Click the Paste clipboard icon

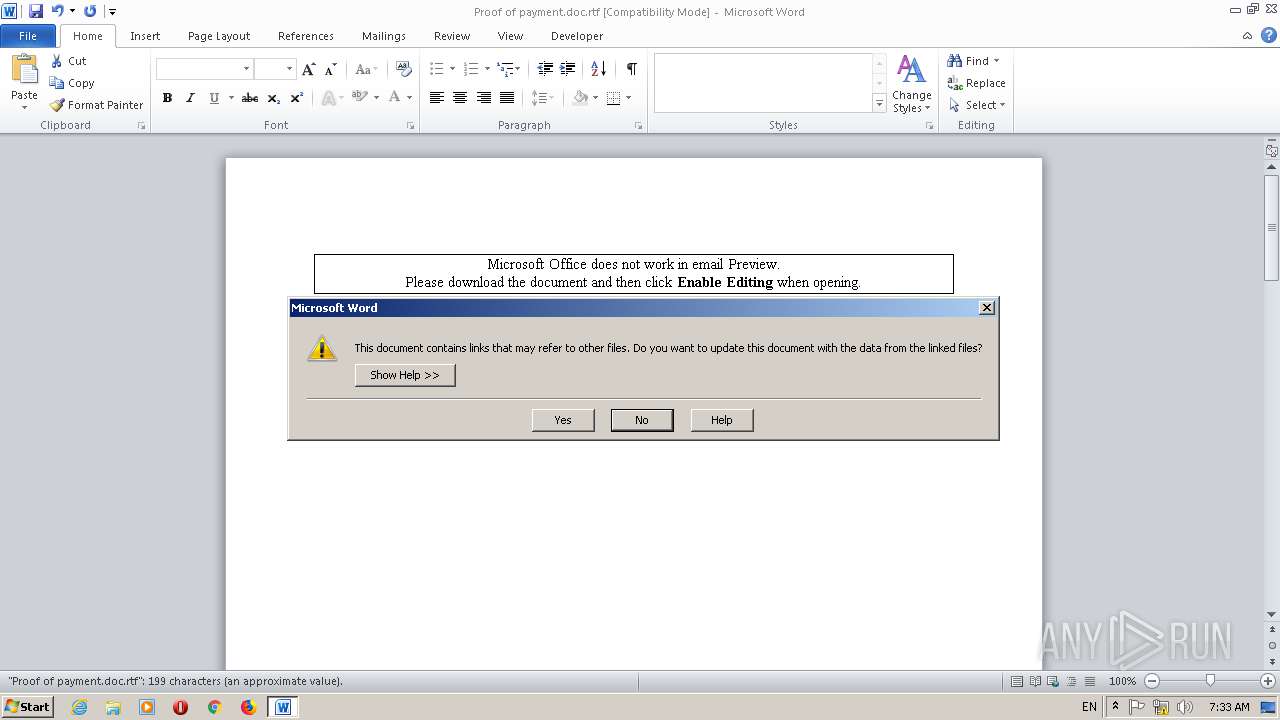pyautogui.click(x=24, y=69)
